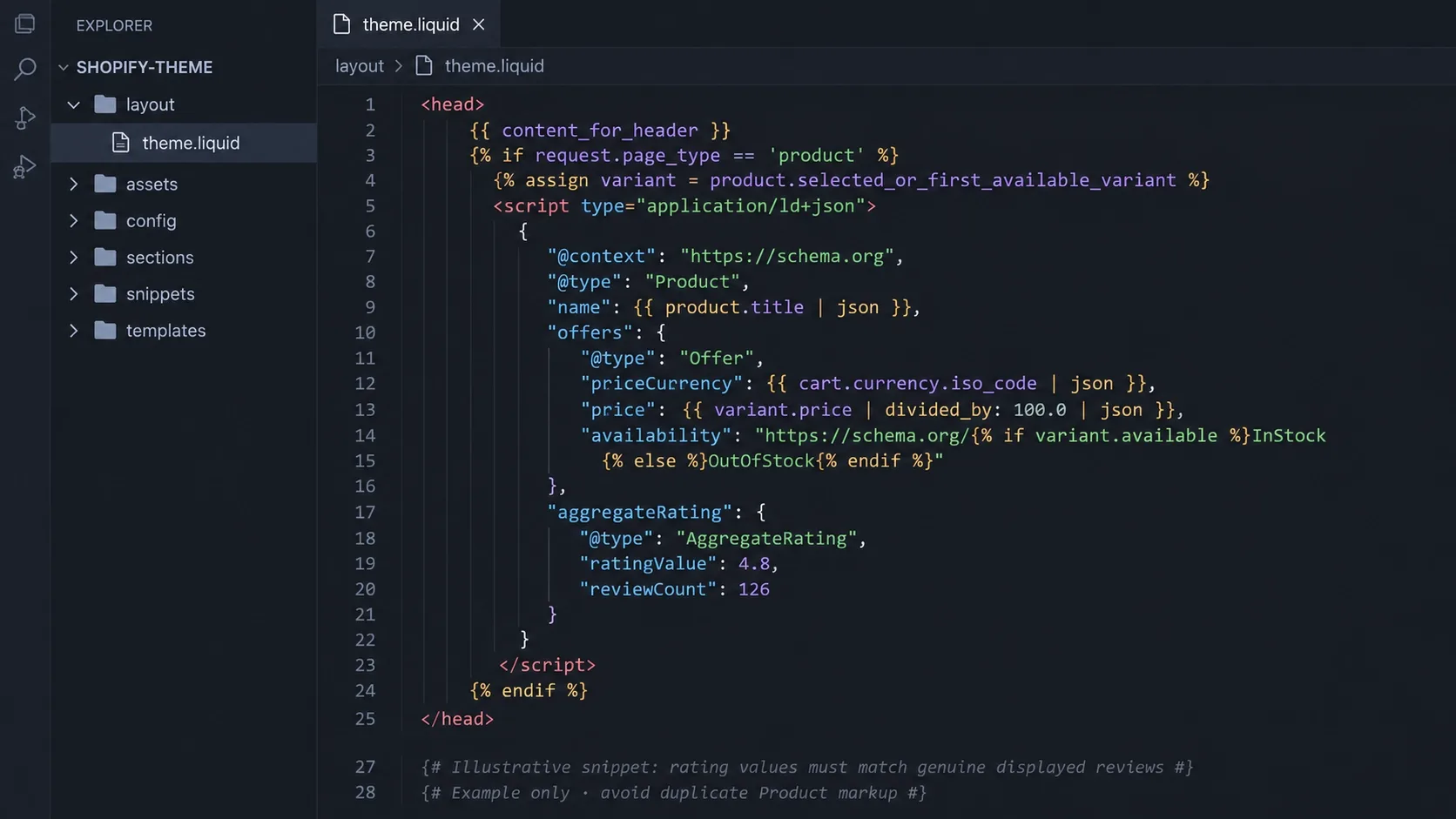
Task: Click the ratingValue number 4.8
Action: click(754, 563)
